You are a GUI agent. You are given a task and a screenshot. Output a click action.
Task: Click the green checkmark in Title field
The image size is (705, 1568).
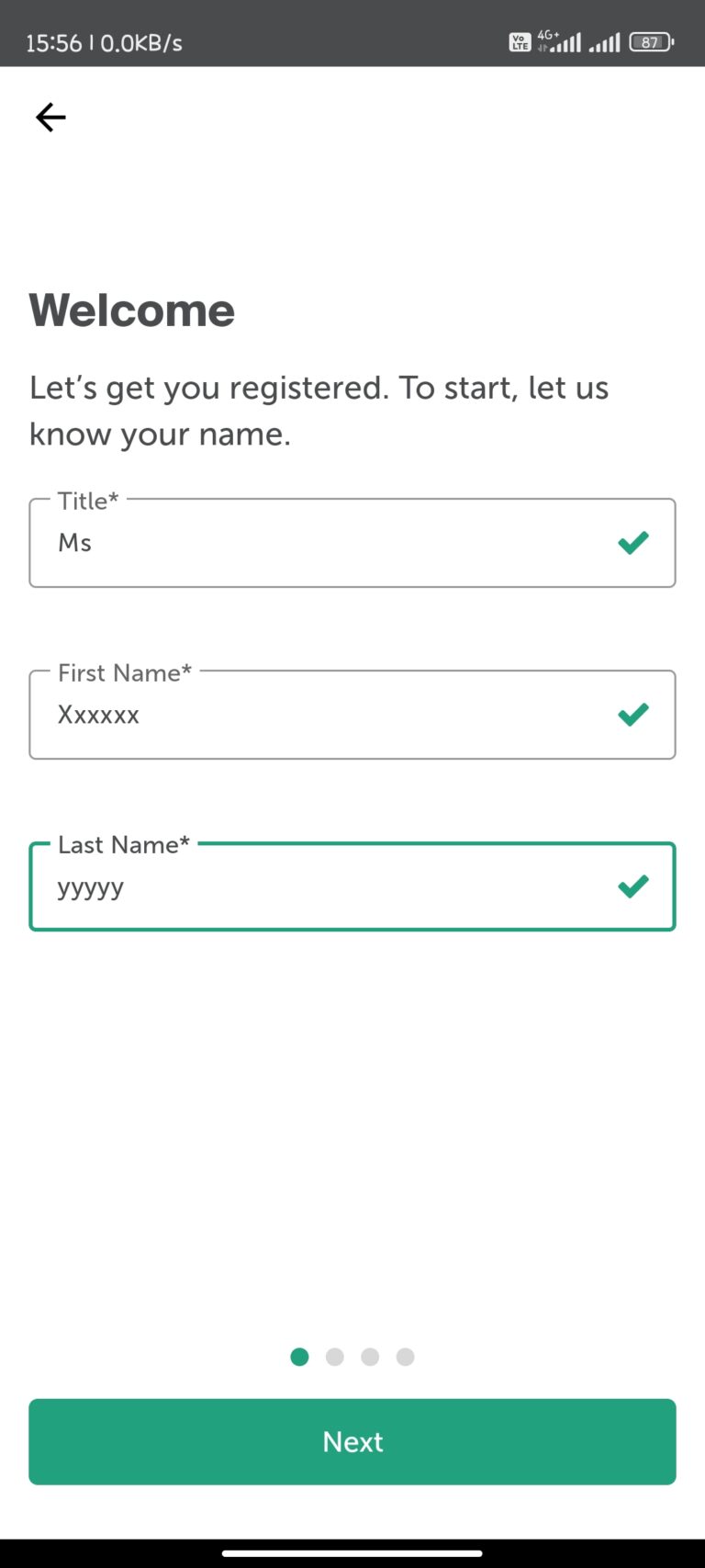pos(633,543)
